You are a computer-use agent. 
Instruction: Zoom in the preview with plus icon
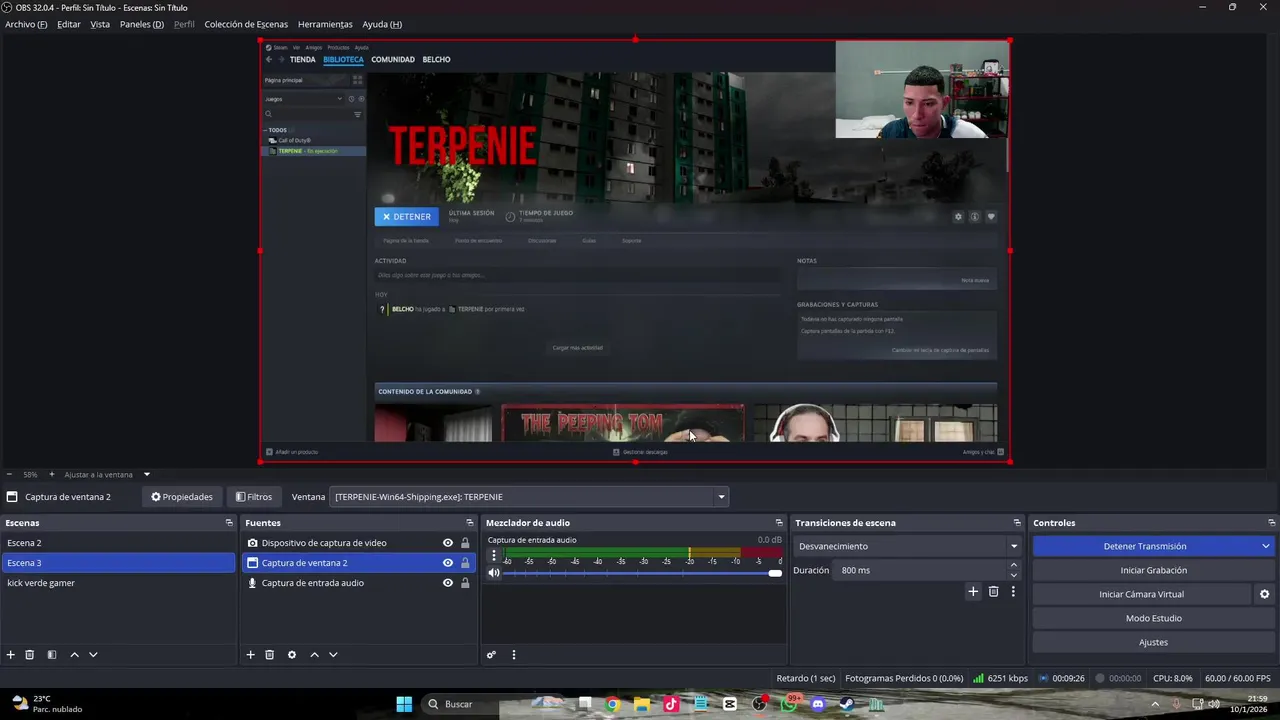tap(51, 474)
